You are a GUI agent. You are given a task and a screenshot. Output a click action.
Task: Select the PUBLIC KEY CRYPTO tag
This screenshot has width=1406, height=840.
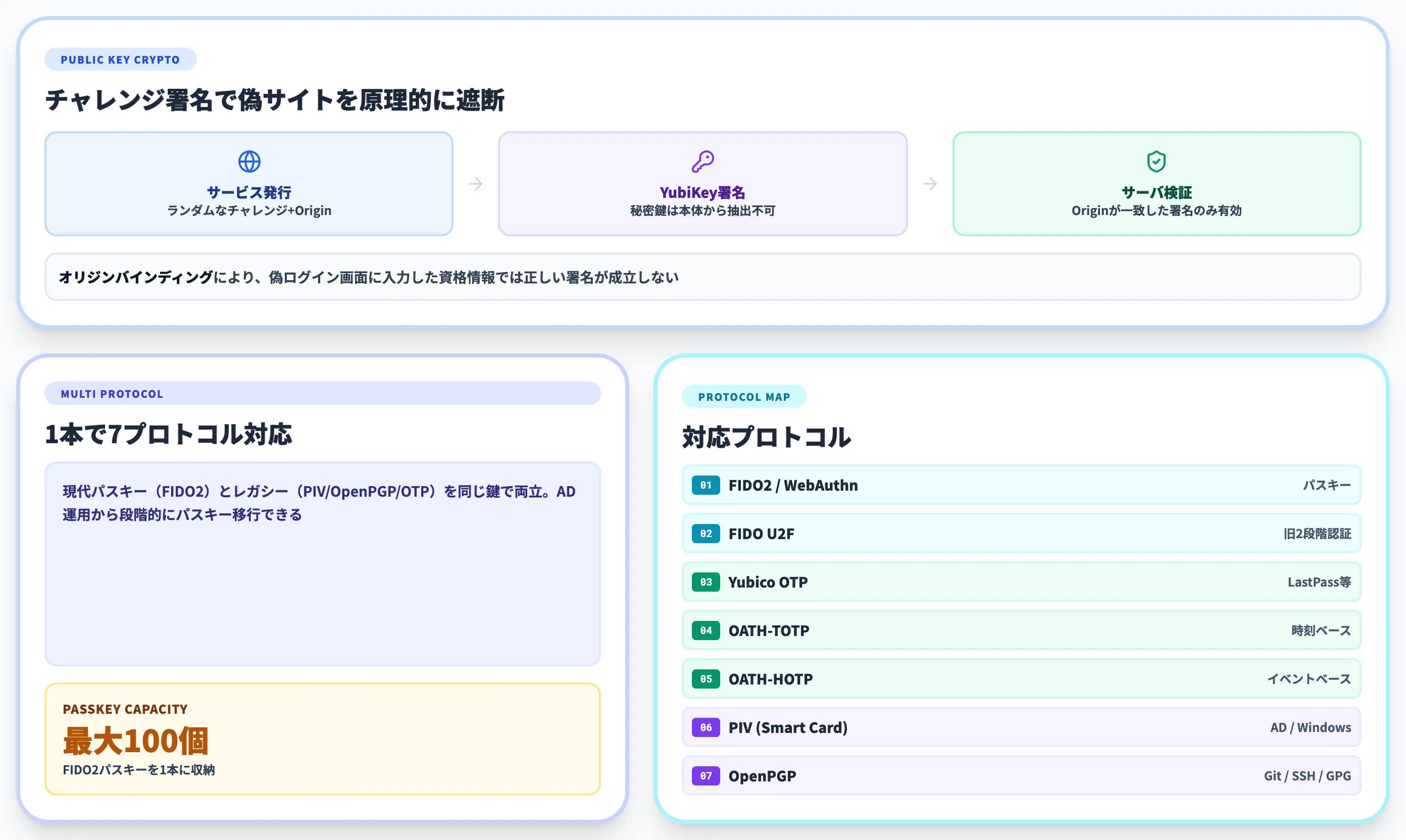click(121, 60)
